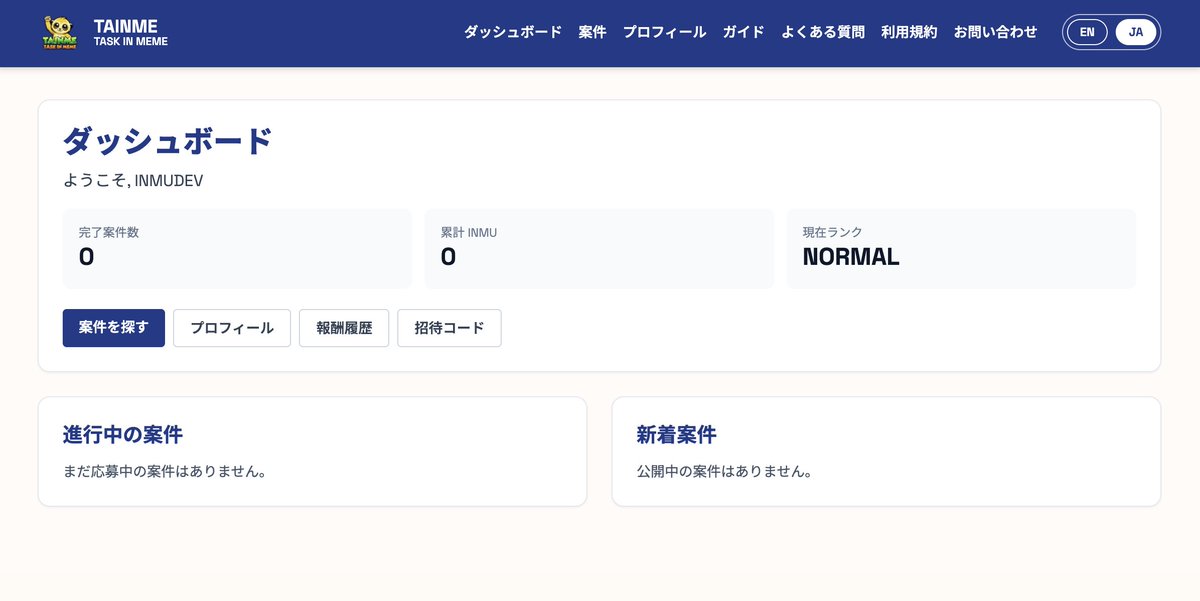
Task: Open the よくある質問 section
Action: coord(825,32)
